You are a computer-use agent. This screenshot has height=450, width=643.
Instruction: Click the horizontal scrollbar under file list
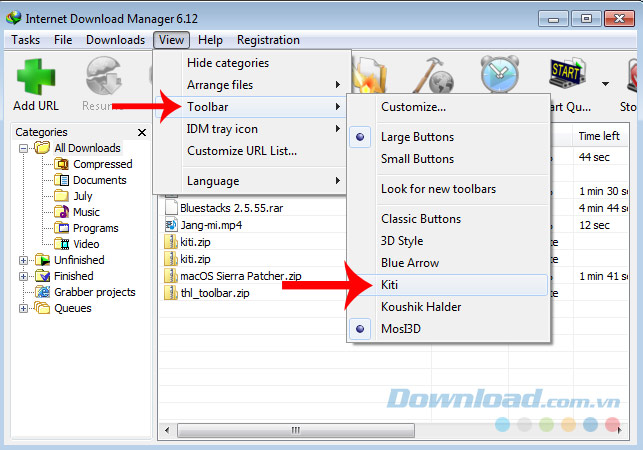(x=295, y=430)
